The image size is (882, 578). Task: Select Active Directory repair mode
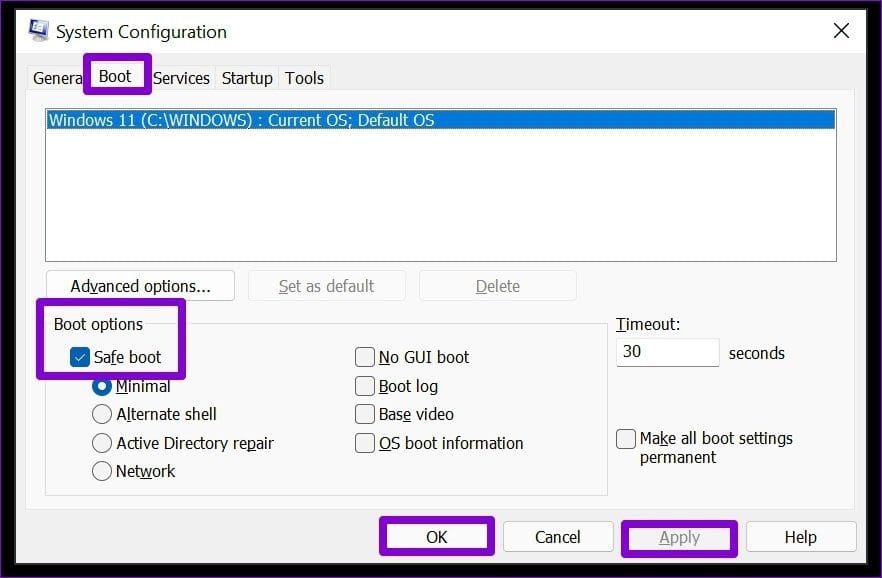(x=102, y=443)
